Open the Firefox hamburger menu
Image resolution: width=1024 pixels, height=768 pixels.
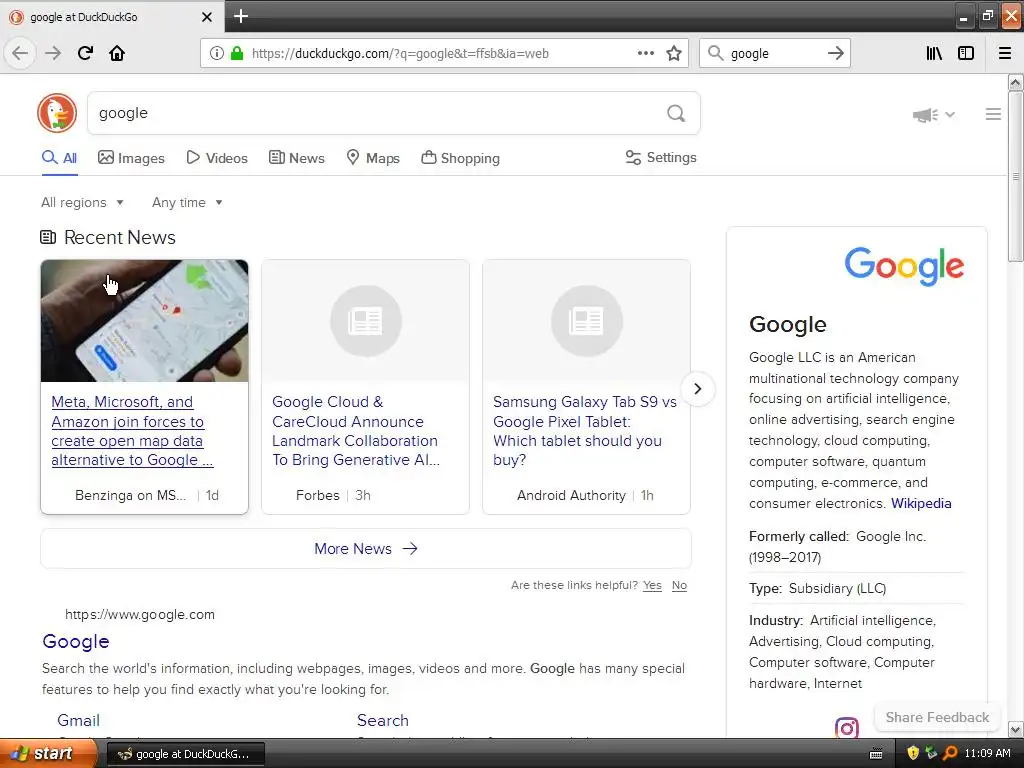click(x=1005, y=53)
